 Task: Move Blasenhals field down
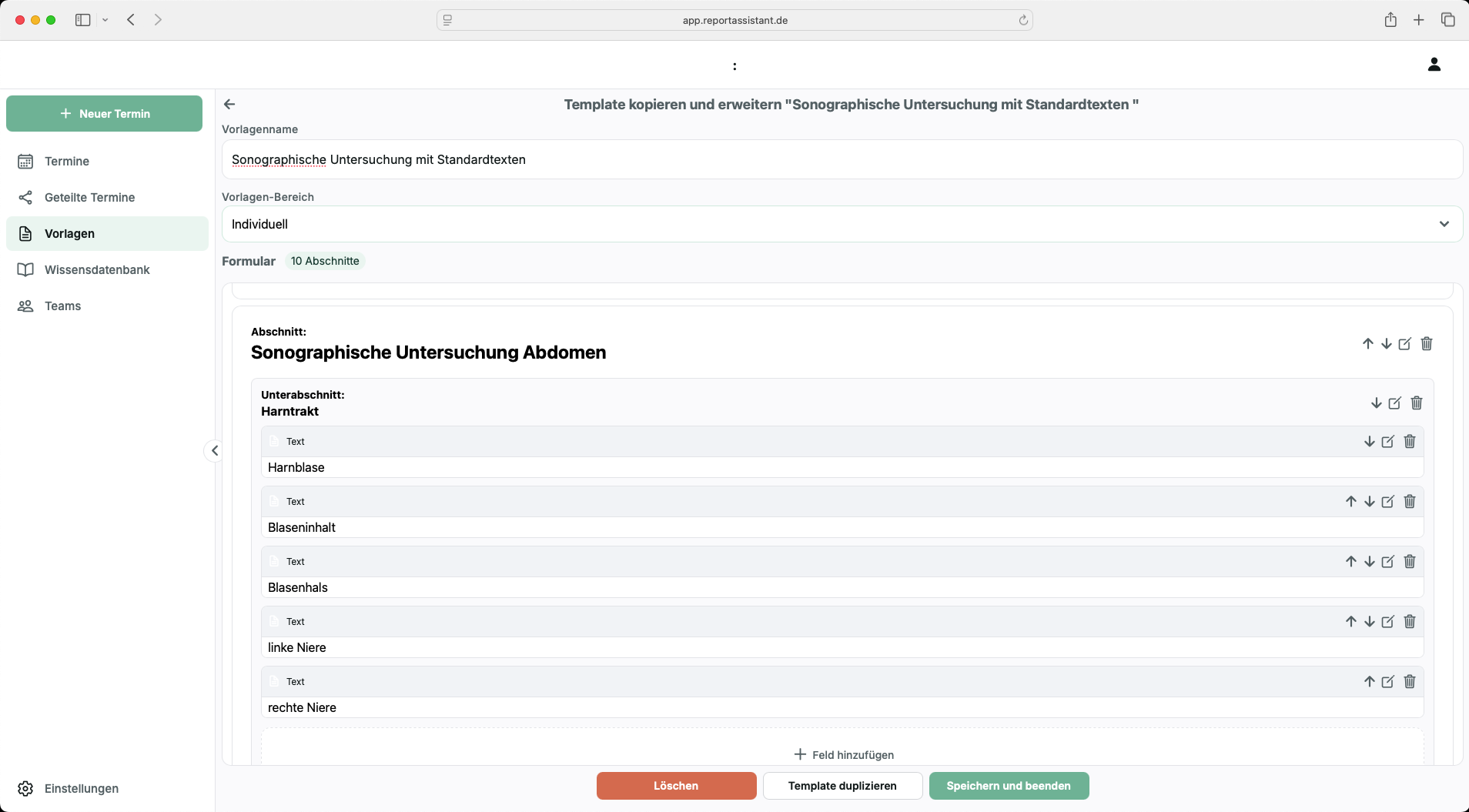[x=1370, y=562]
